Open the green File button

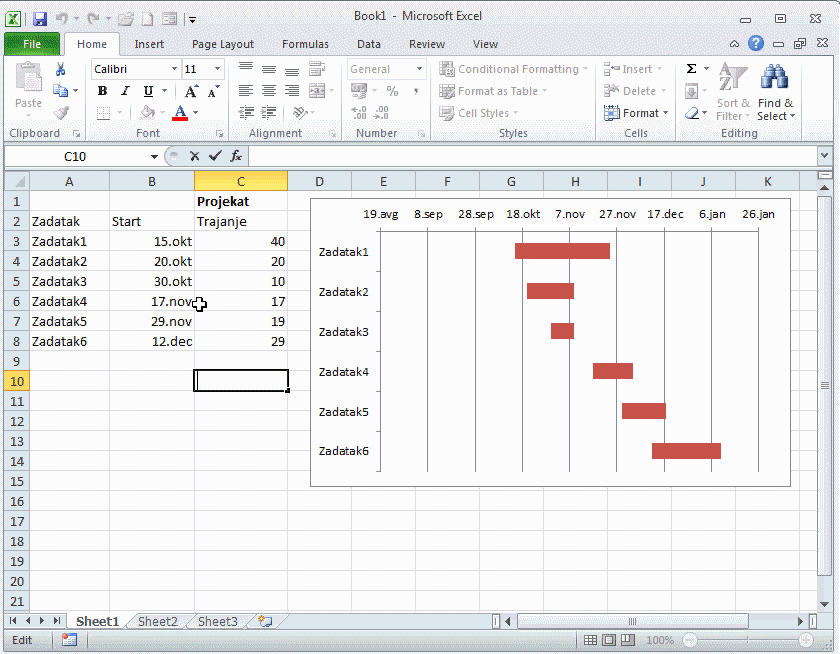32,44
